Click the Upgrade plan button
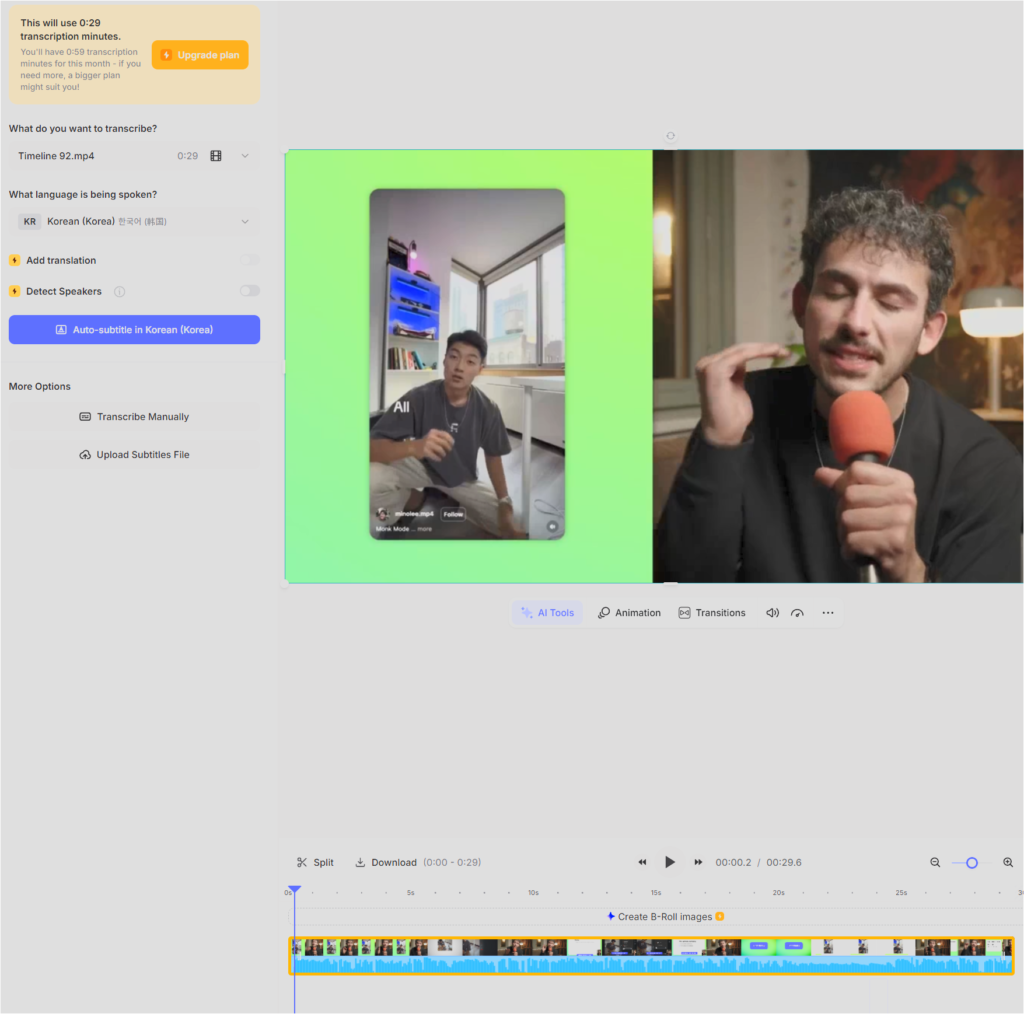This screenshot has height=1014, width=1024. click(x=200, y=55)
